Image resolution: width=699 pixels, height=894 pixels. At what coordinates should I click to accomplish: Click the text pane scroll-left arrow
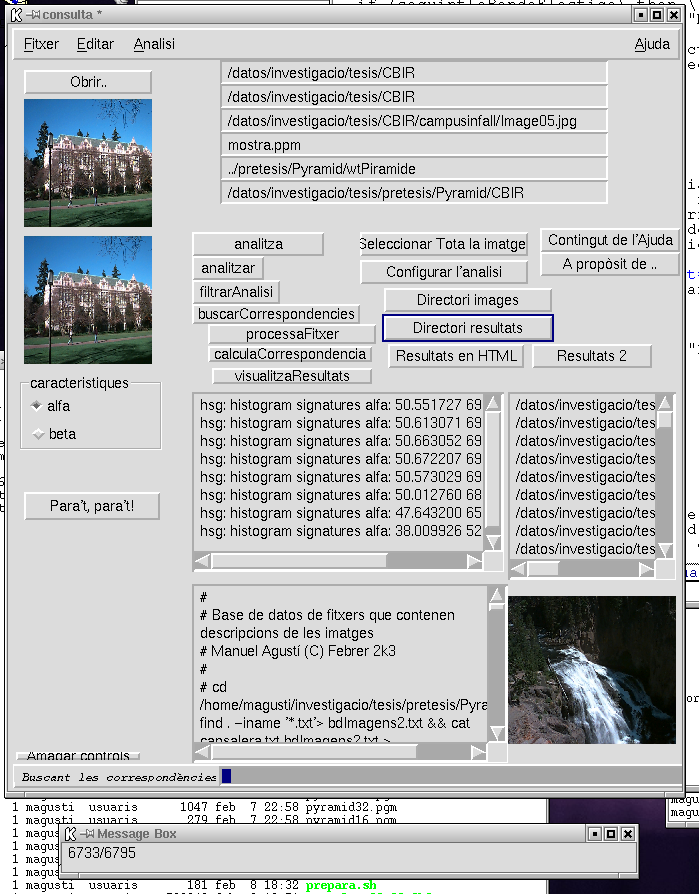click(x=202, y=753)
